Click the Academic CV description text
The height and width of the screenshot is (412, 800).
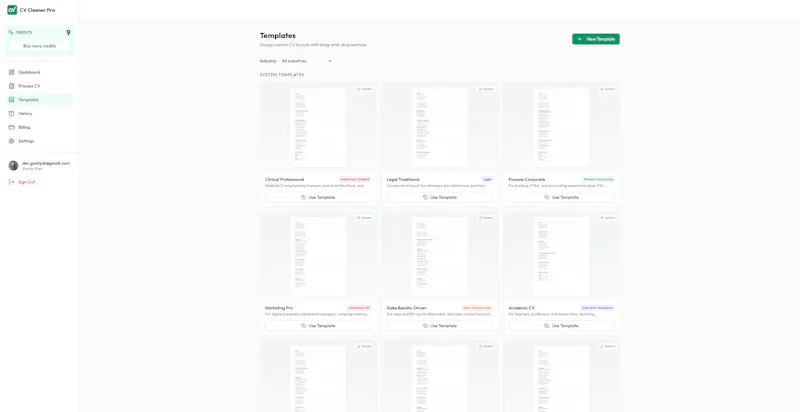[553, 314]
